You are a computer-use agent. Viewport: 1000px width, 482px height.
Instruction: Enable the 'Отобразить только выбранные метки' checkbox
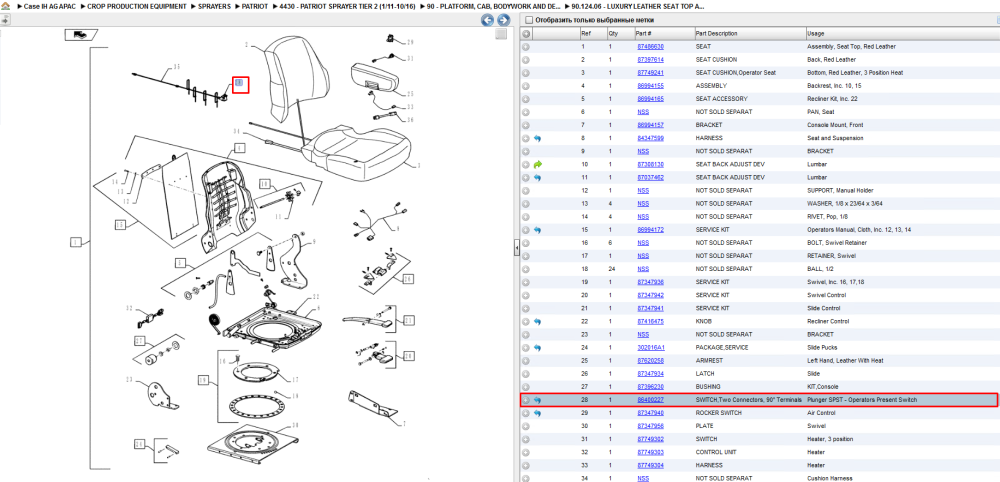coord(528,20)
